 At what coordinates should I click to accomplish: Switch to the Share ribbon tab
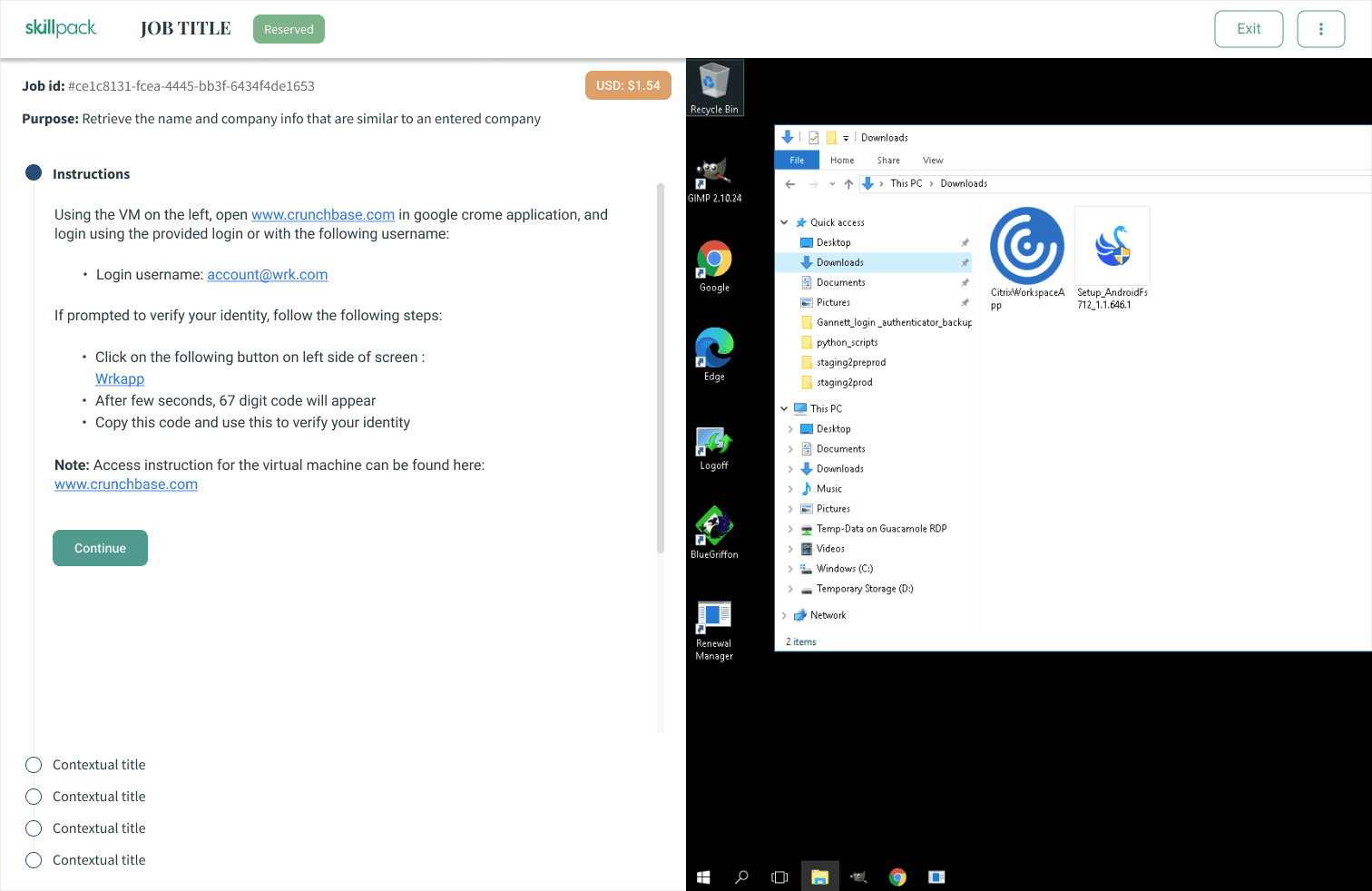(x=888, y=160)
